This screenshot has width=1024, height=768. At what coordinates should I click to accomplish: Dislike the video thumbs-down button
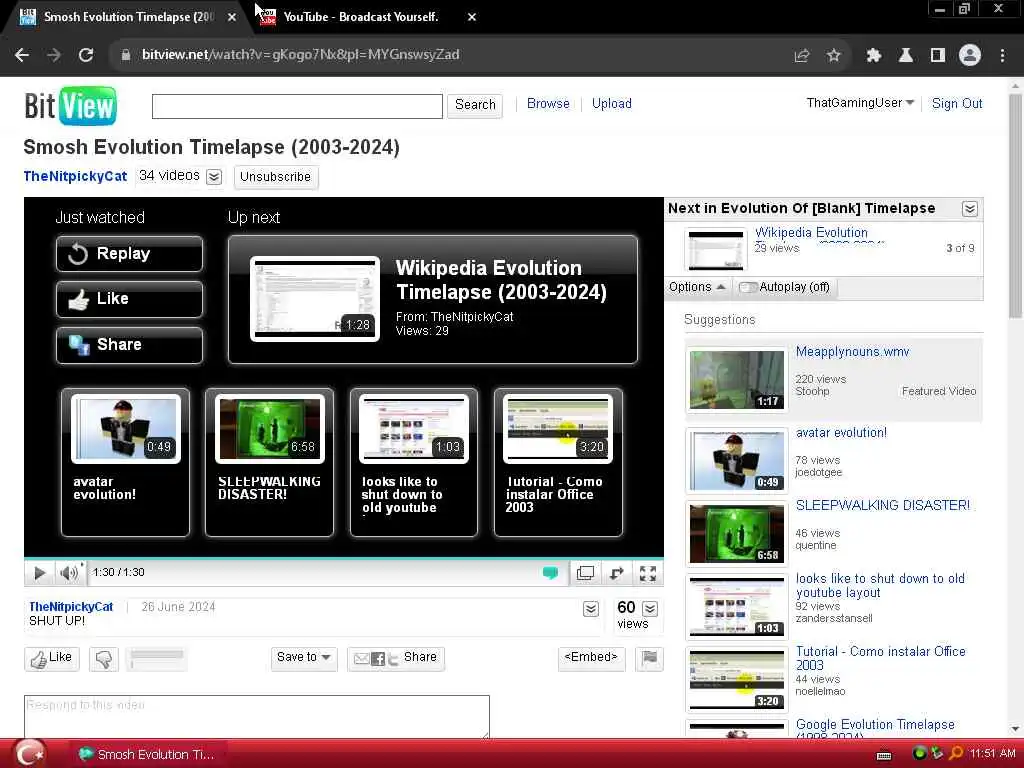(104, 659)
